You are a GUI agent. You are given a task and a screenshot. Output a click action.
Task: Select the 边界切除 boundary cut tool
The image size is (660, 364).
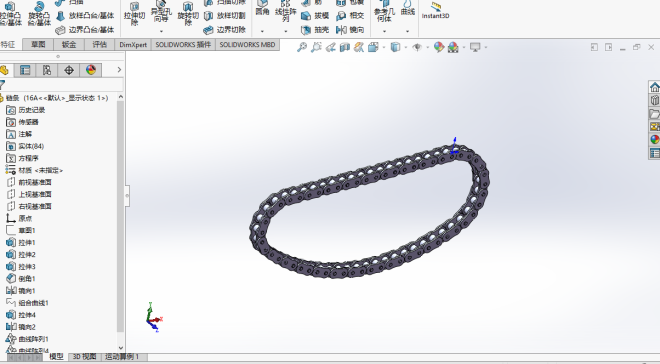[225, 30]
